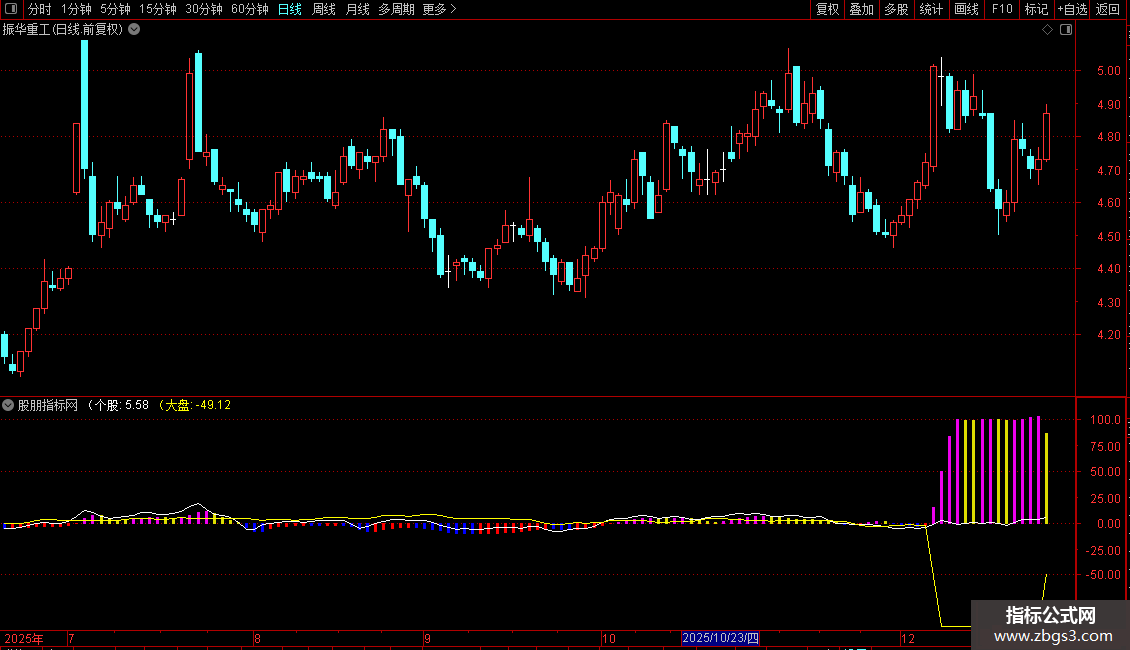Click the 4.20 price axis label

pos(1108,334)
